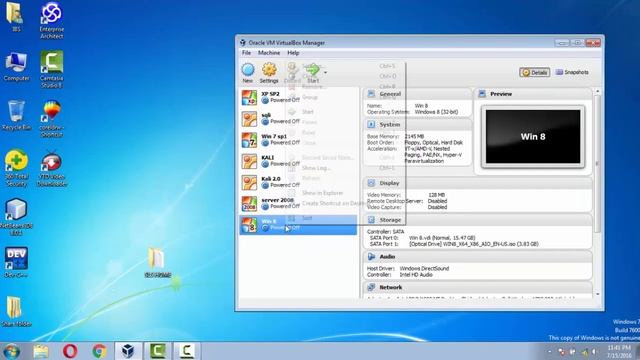The height and width of the screenshot is (360, 640).
Task: Click the taskbar clock showing date and time
Action: pos(619,351)
